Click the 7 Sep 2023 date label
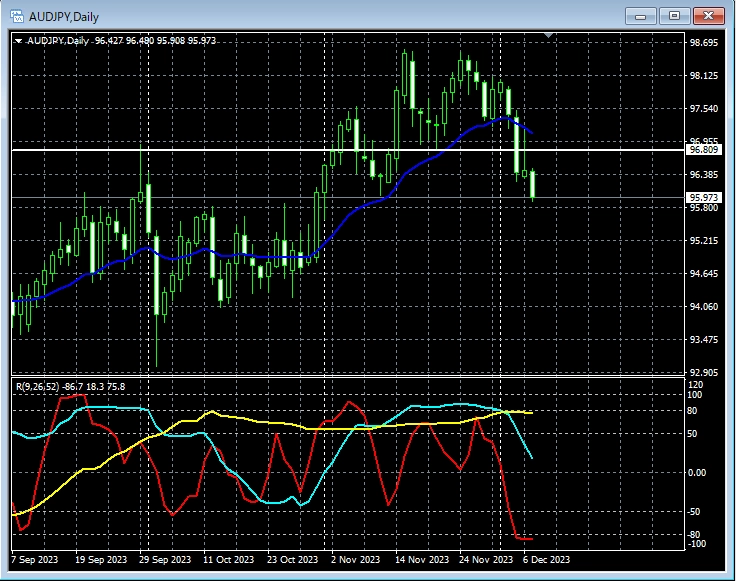The height and width of the screenshot is (581, 737). click(x=36, y=560)
